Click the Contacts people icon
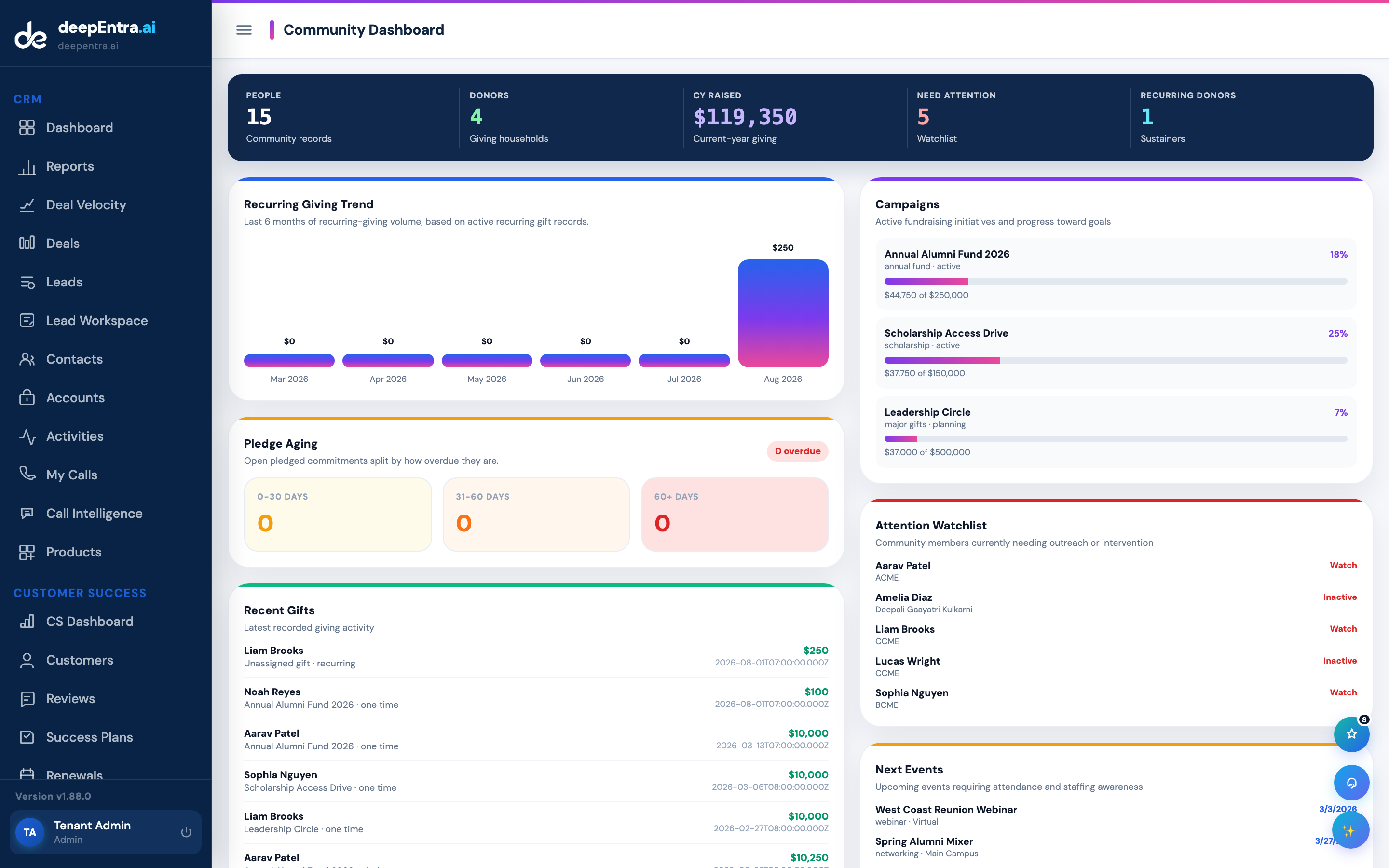This screenshot has height=868, width=1389. pyautogui.click(x=27, y=359)
